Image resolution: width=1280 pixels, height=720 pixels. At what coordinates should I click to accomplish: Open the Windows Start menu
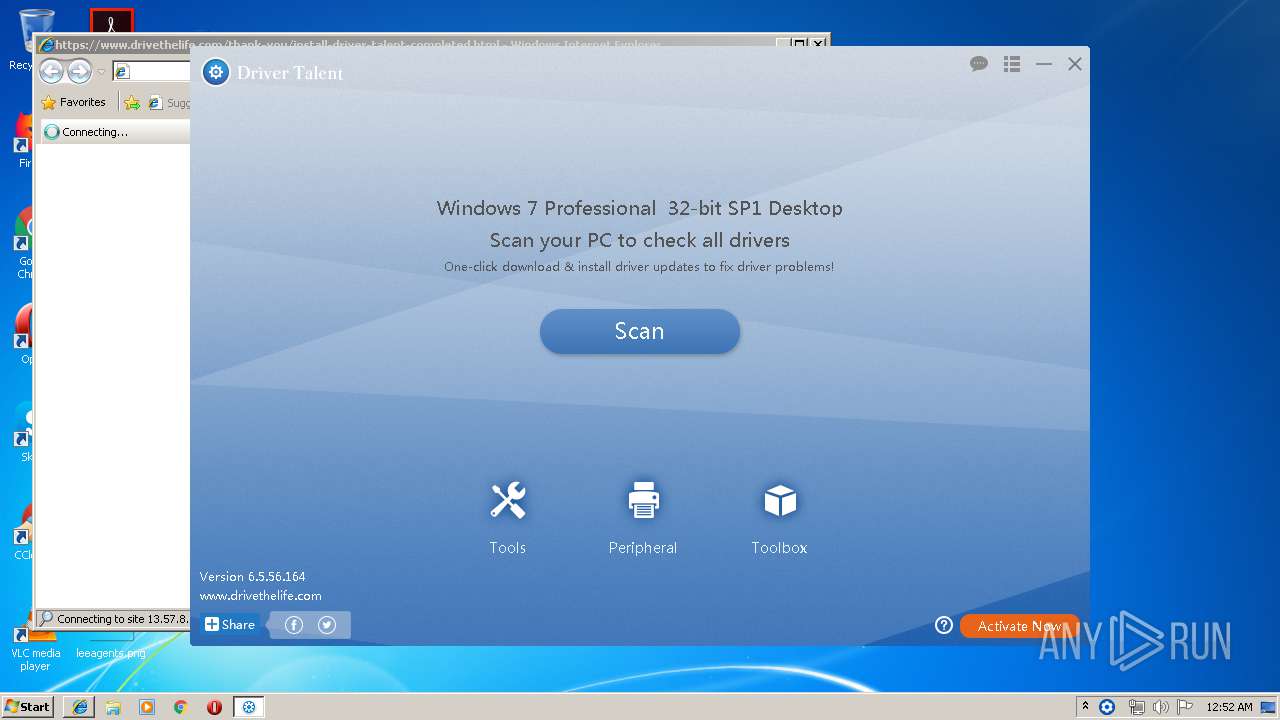click(x=28, y=707)
